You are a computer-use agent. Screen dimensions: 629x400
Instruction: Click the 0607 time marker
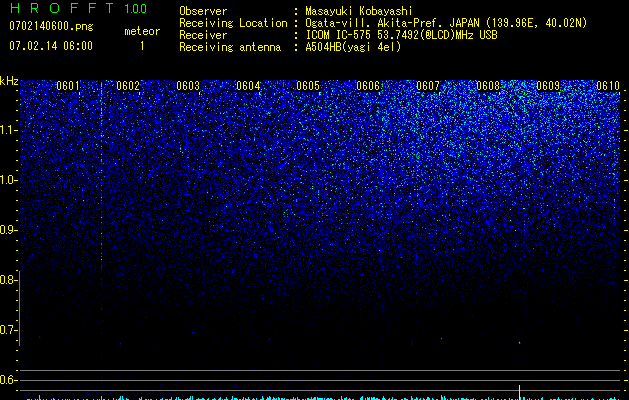(428, 86)
